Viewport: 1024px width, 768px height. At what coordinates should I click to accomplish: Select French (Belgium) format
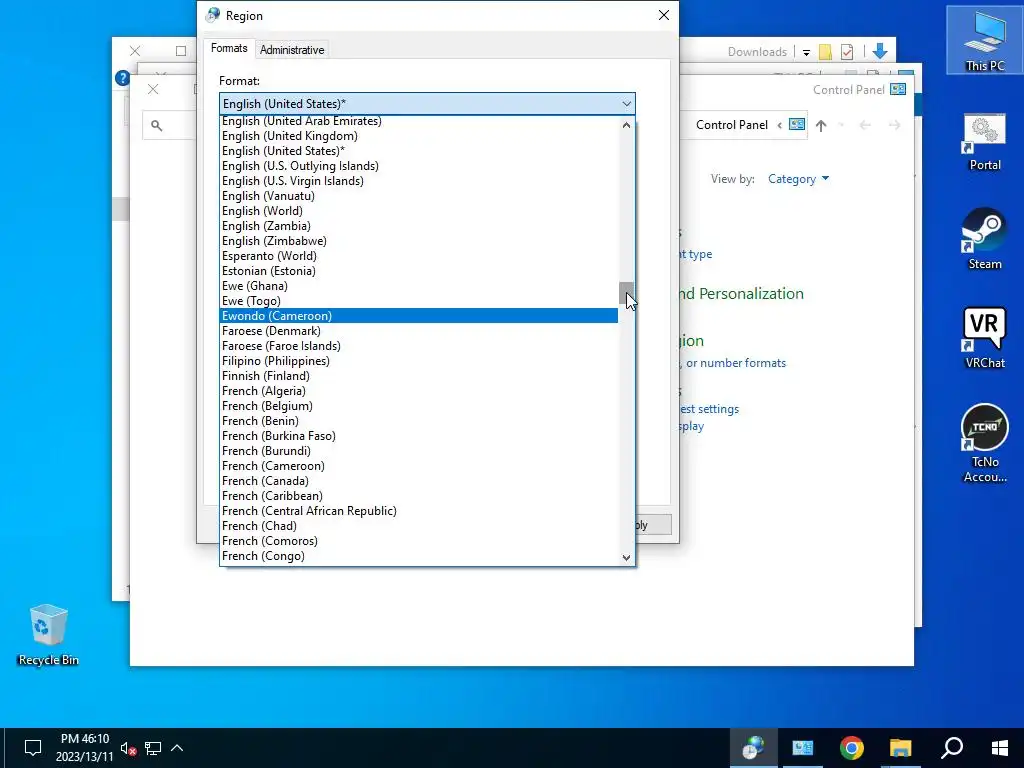pyautogui.click(x=419, y=406)
